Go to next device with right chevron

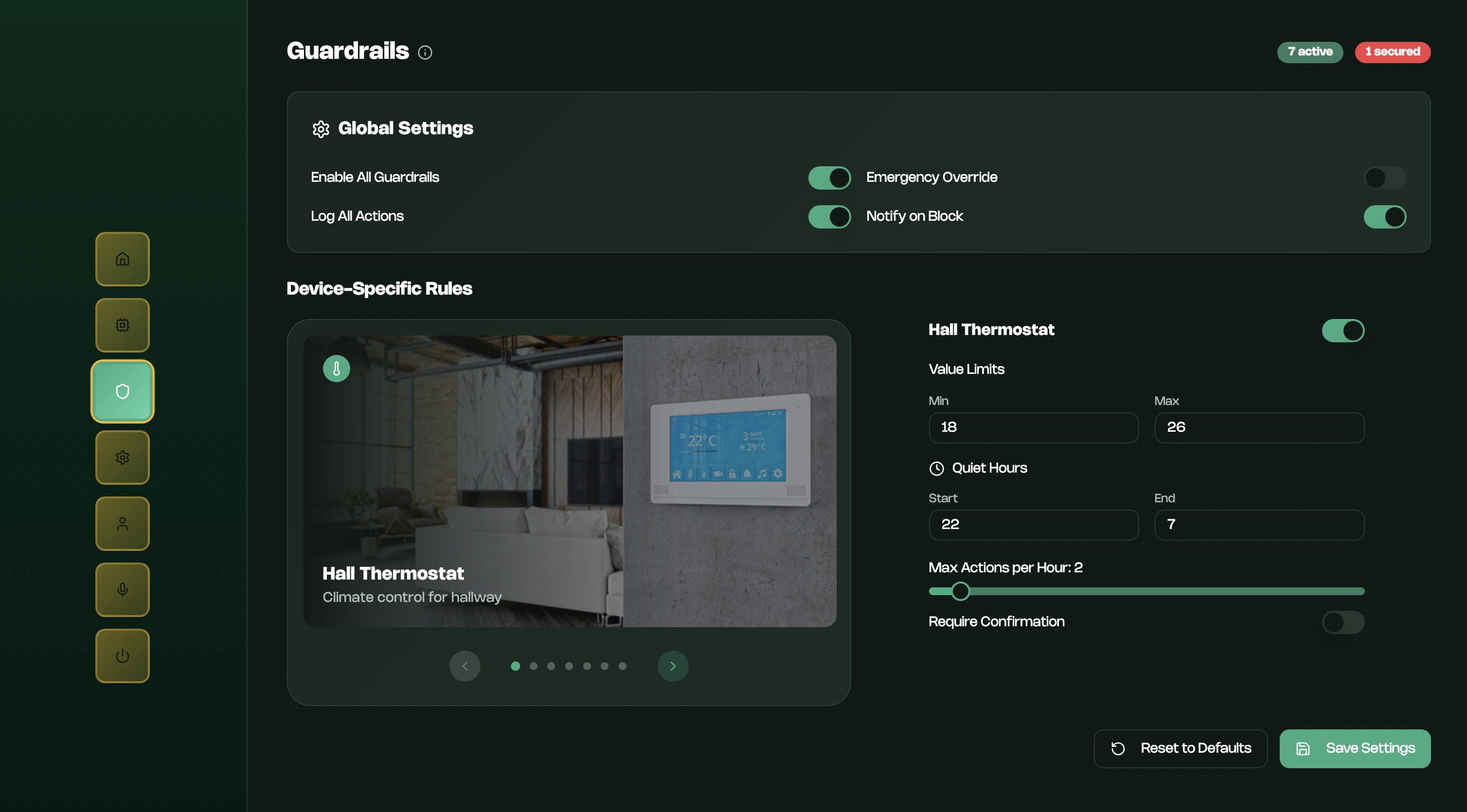coord(673,666)
